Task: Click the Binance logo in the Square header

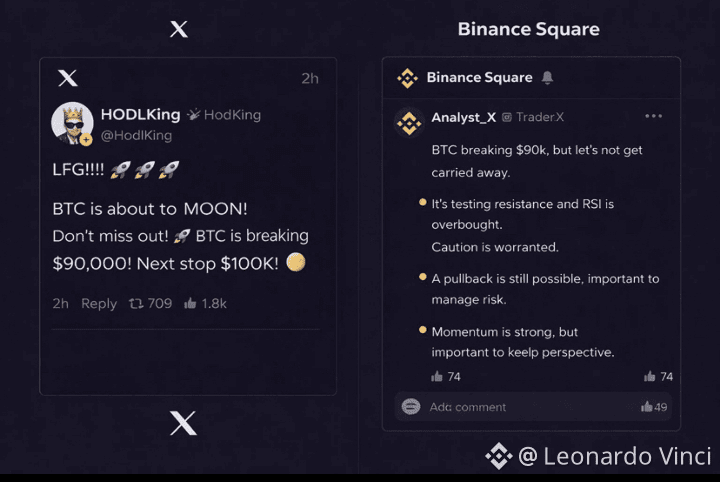Action: pos(407,78)
